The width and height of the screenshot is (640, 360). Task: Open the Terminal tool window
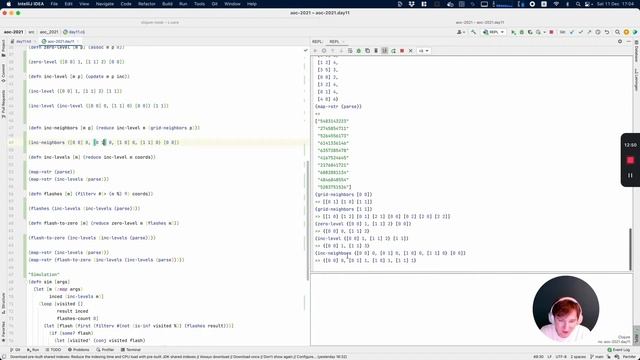click(x=131, y=350)
